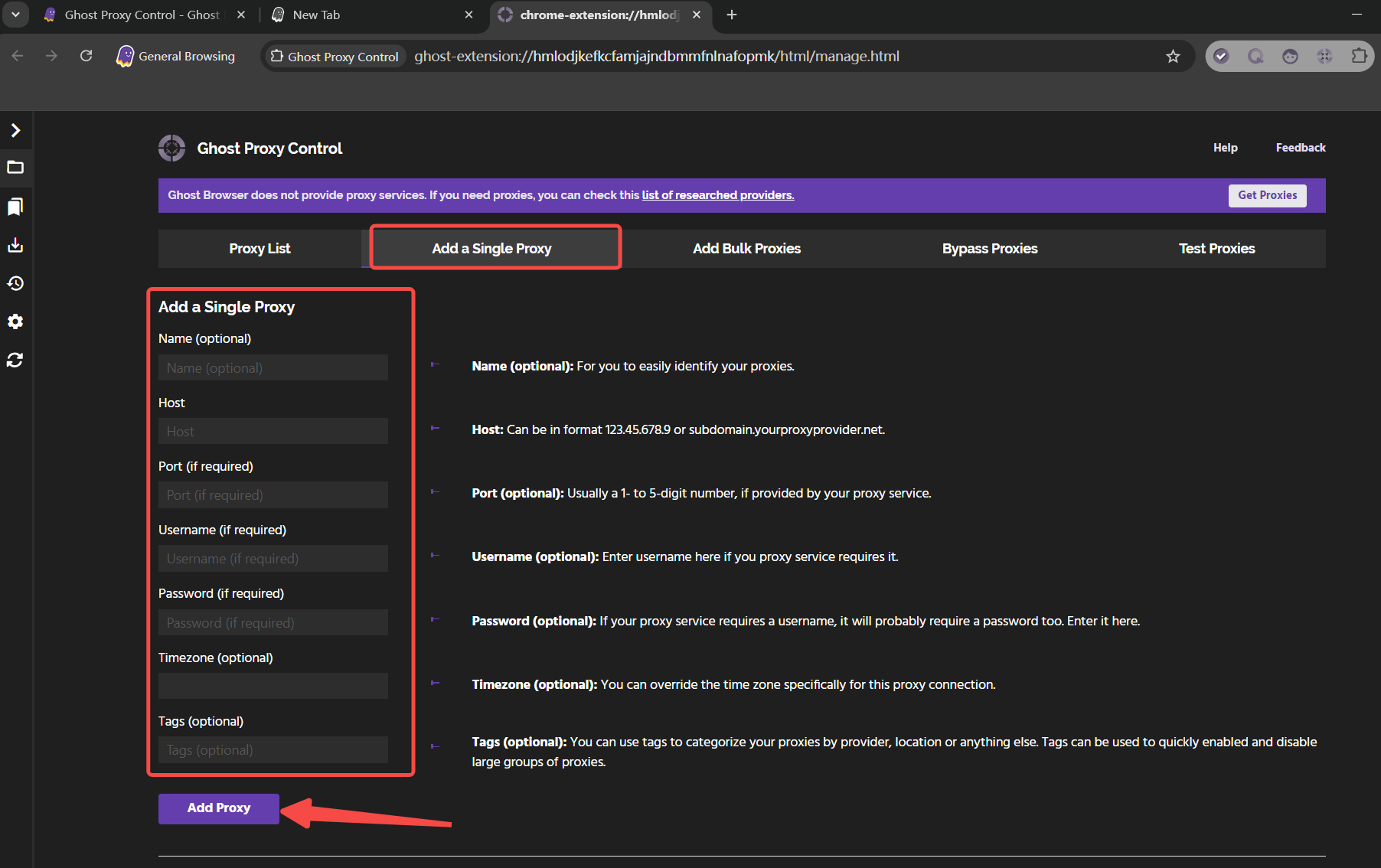Click the Ghost Proxy Control extension chip

click(335, 57)
